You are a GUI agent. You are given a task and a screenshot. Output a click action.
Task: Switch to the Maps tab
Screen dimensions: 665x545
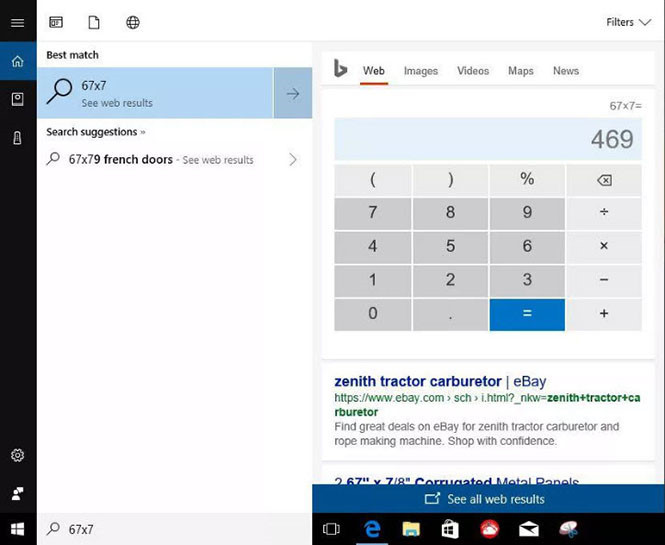521,71
